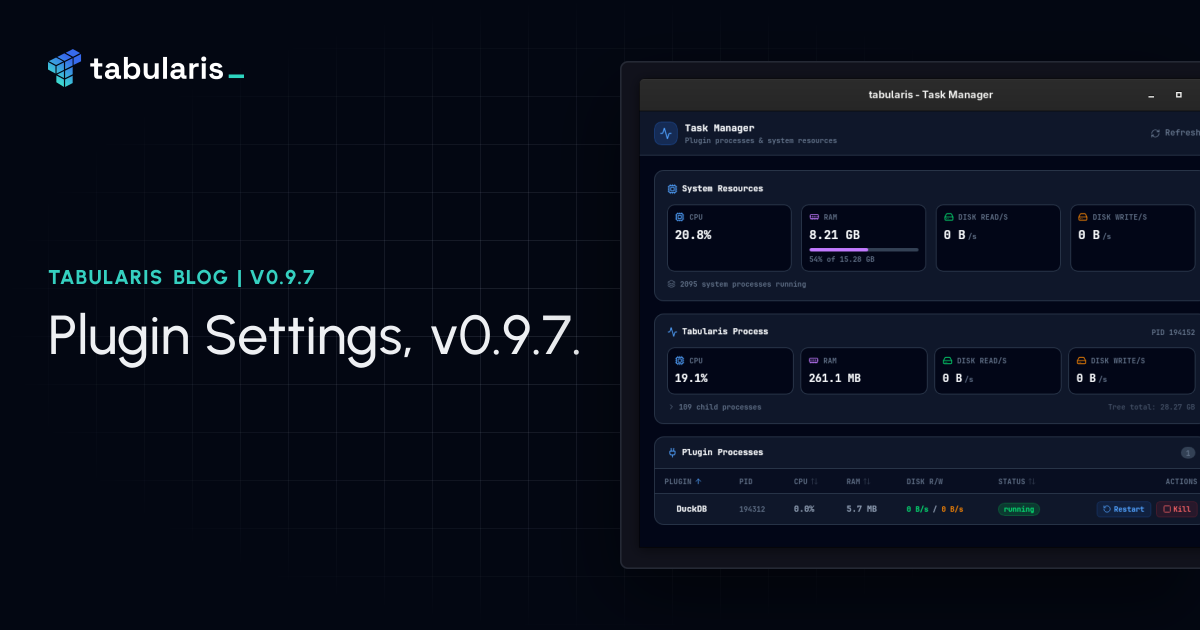Viewport: 1200px width, 630px height.
Task: Click the System Resources Disk Write icon
Action: [1083, 217]
